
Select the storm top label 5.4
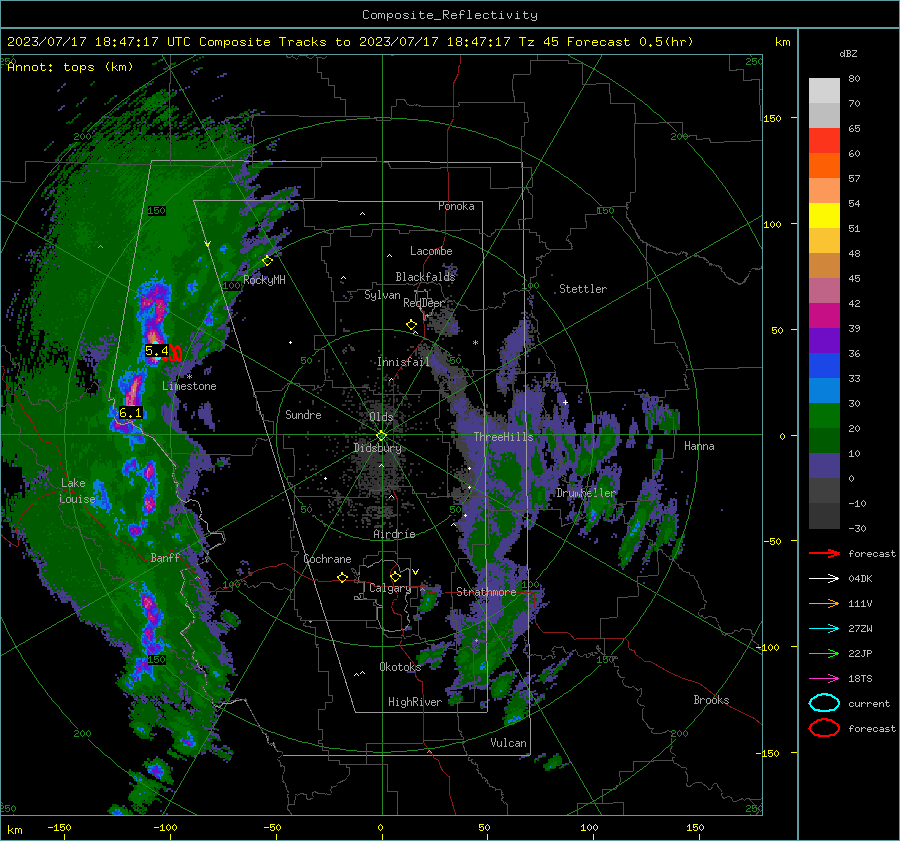coord(157,350)
